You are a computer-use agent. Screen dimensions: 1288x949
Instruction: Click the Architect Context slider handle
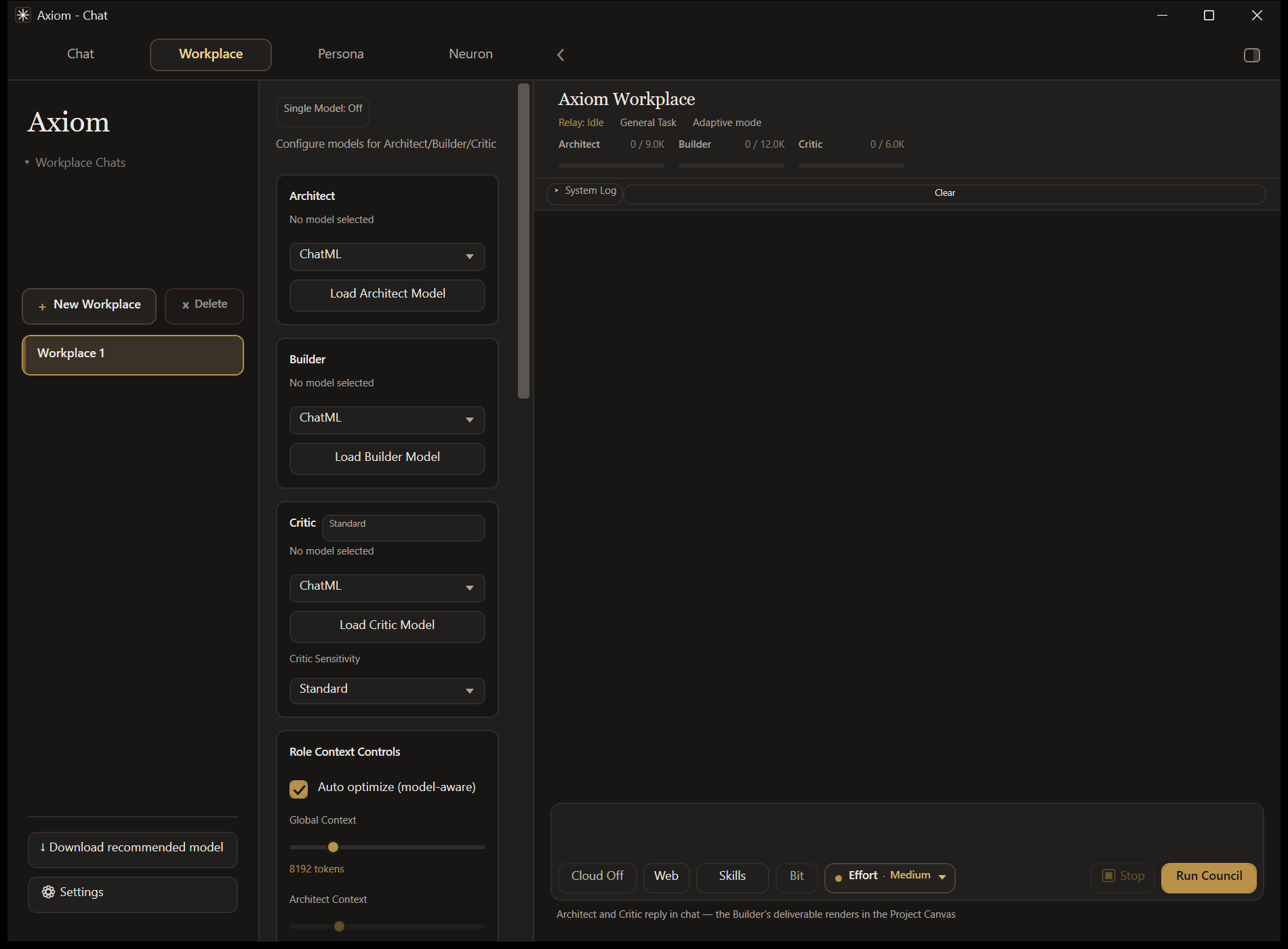339,926
